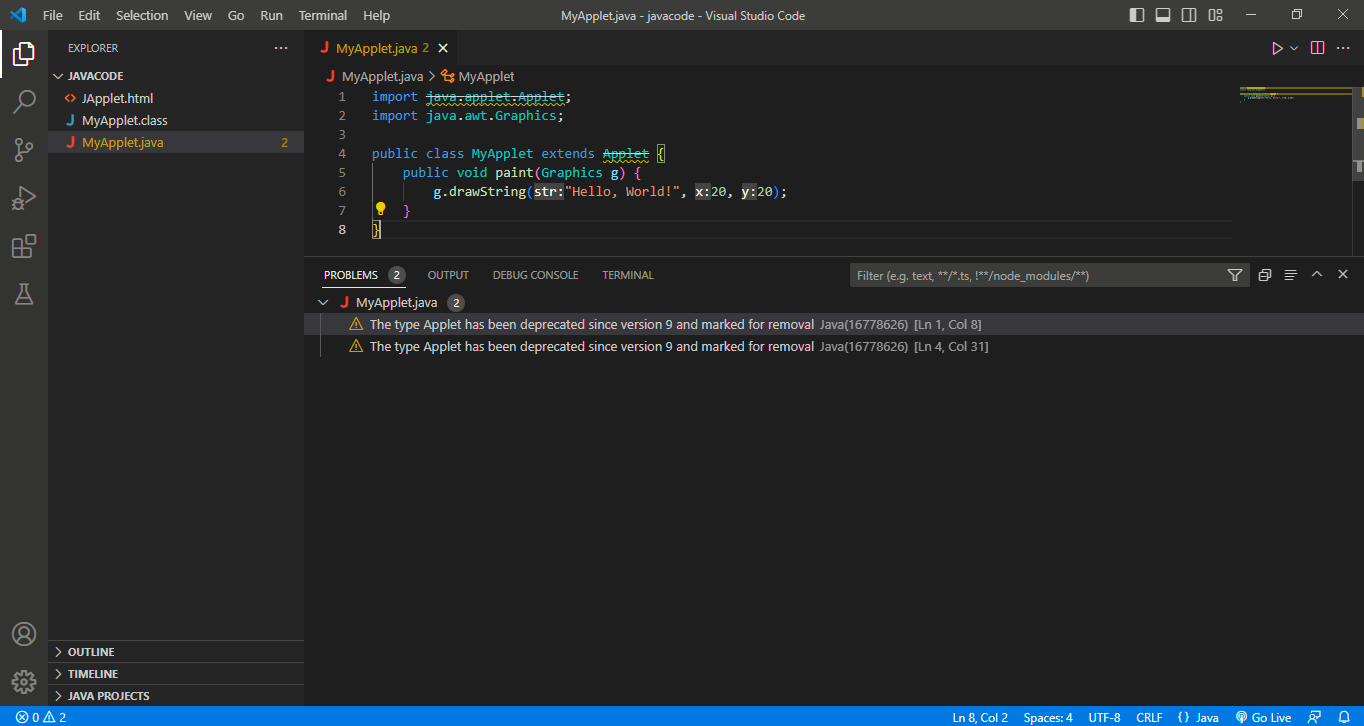This screenshot has height=726, width=1364.
Task: Open the Source Control view
Action: pyautogui.click(x=24, y=150)
